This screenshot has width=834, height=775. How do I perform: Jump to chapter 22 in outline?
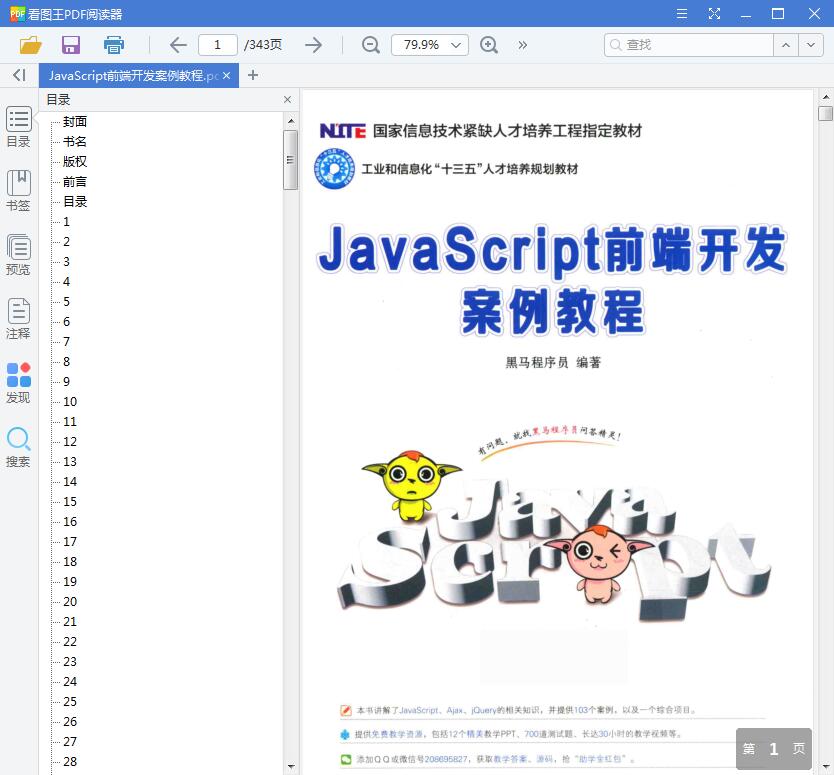(70, 641)
